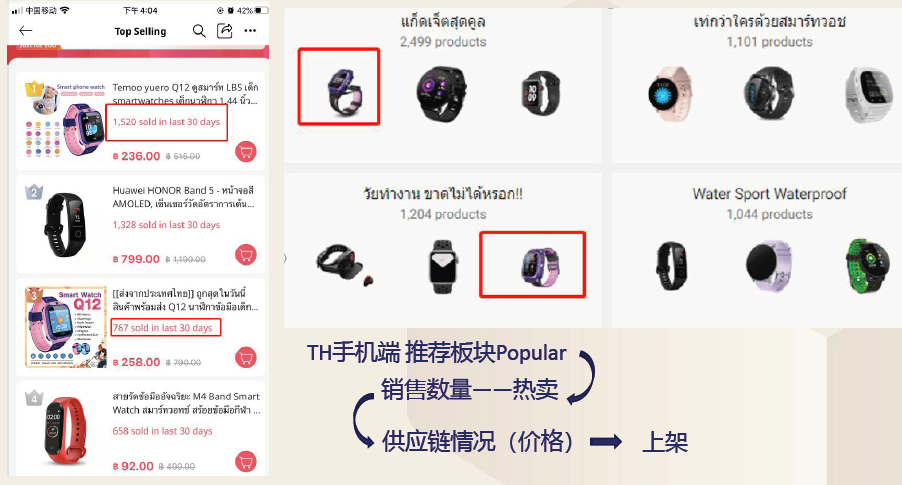Open search with the magnifier icon
This screenshot has height=485, width=902.
(199, 31)
